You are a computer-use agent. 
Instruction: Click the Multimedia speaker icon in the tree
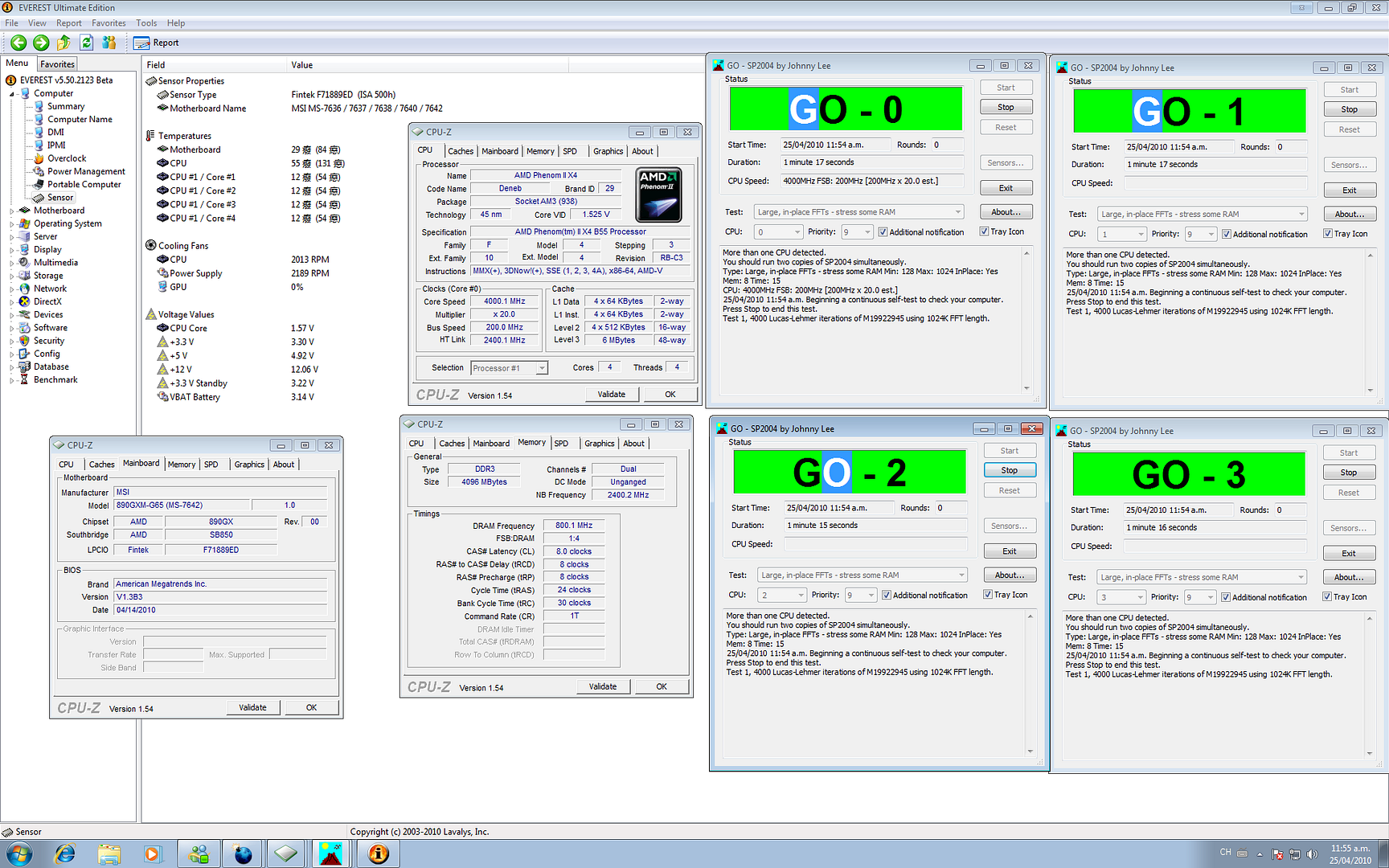click(25, 262)
